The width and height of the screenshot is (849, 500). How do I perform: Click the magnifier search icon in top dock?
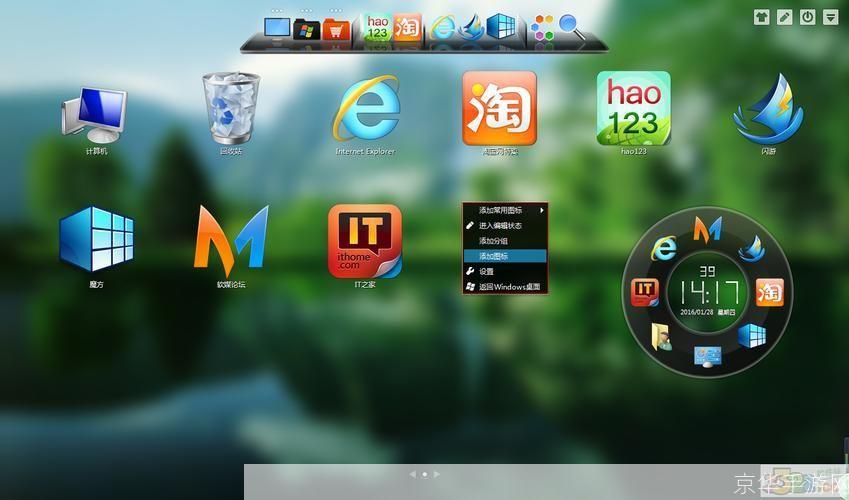[571, 27]
